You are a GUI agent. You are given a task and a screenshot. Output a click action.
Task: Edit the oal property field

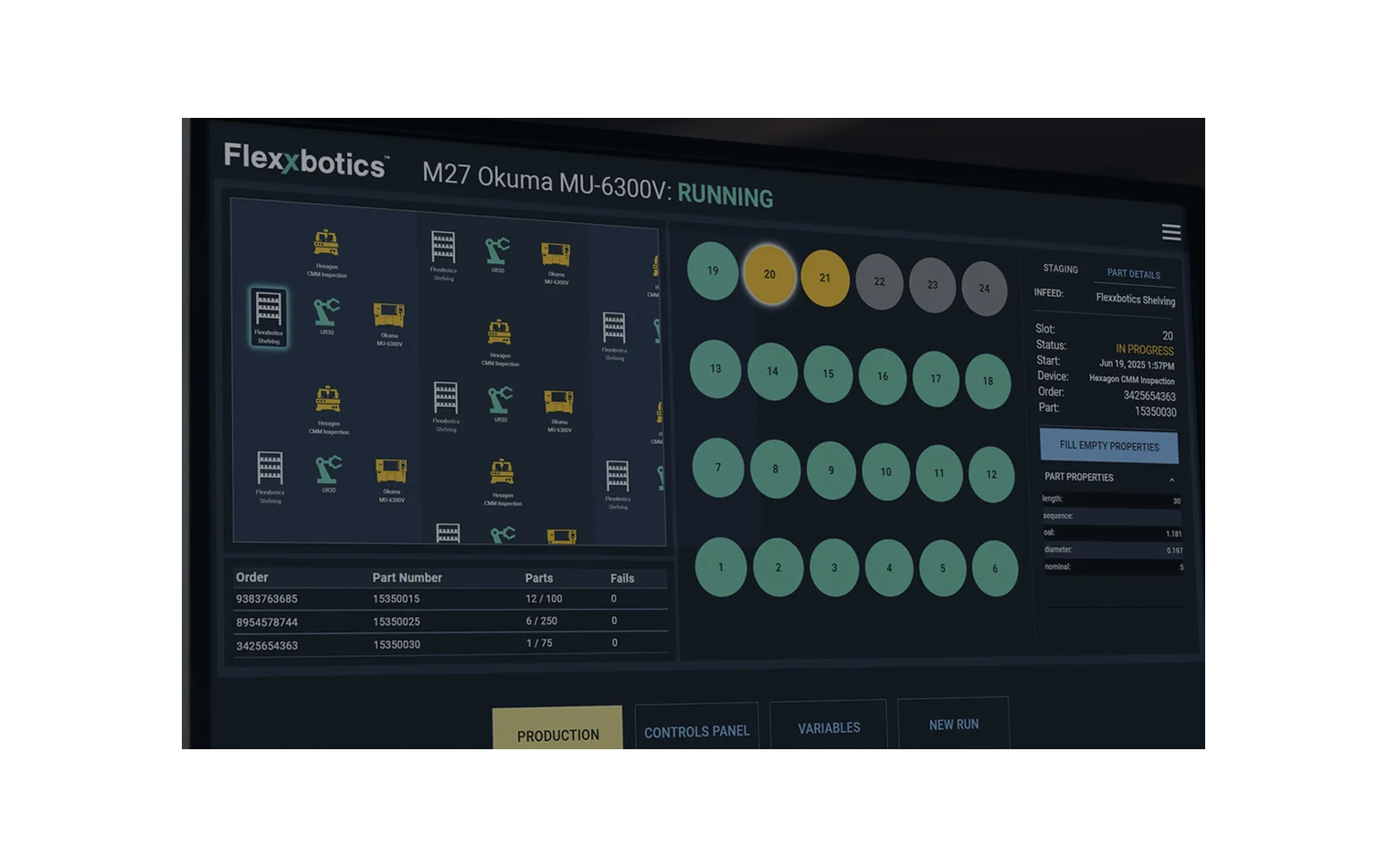click(1112, 533)
